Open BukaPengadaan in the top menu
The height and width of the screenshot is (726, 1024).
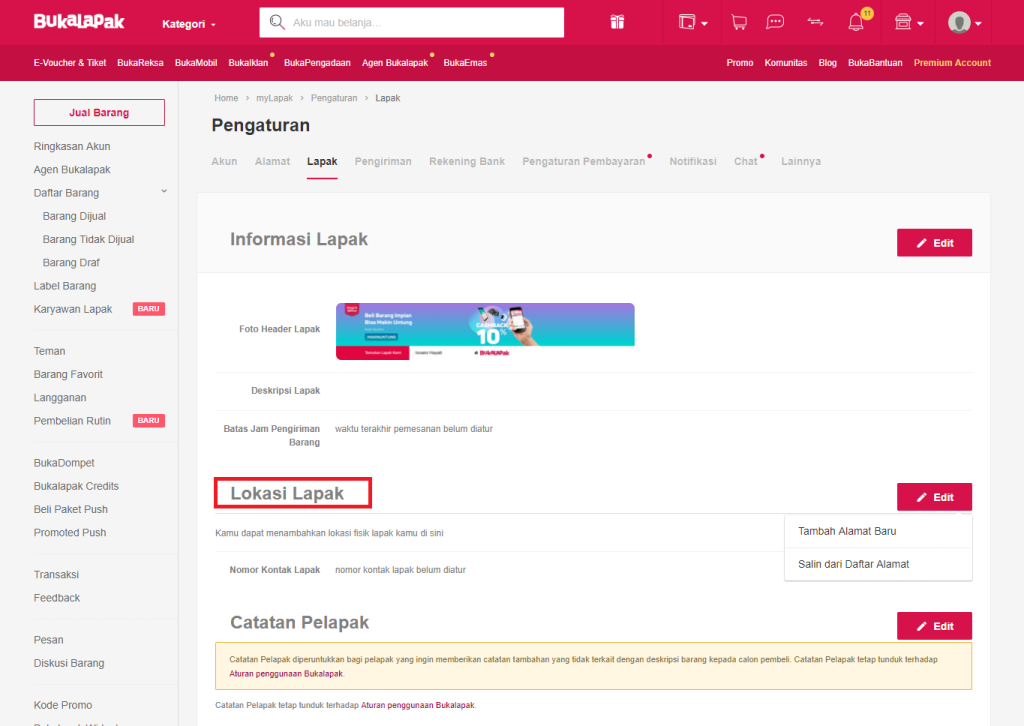(x=317, y=63)
